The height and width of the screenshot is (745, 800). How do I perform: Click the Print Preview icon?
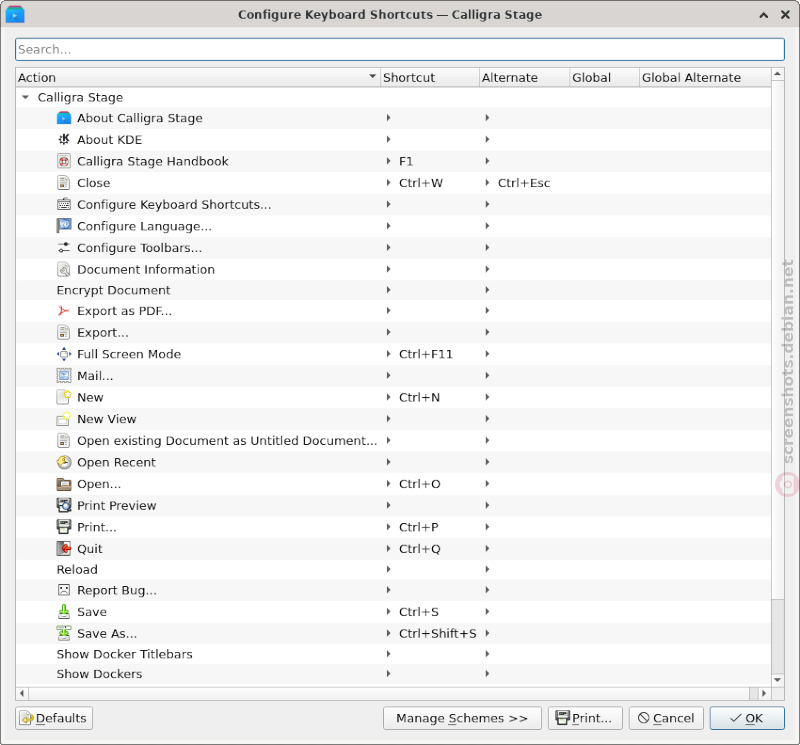tap(64, 505)
